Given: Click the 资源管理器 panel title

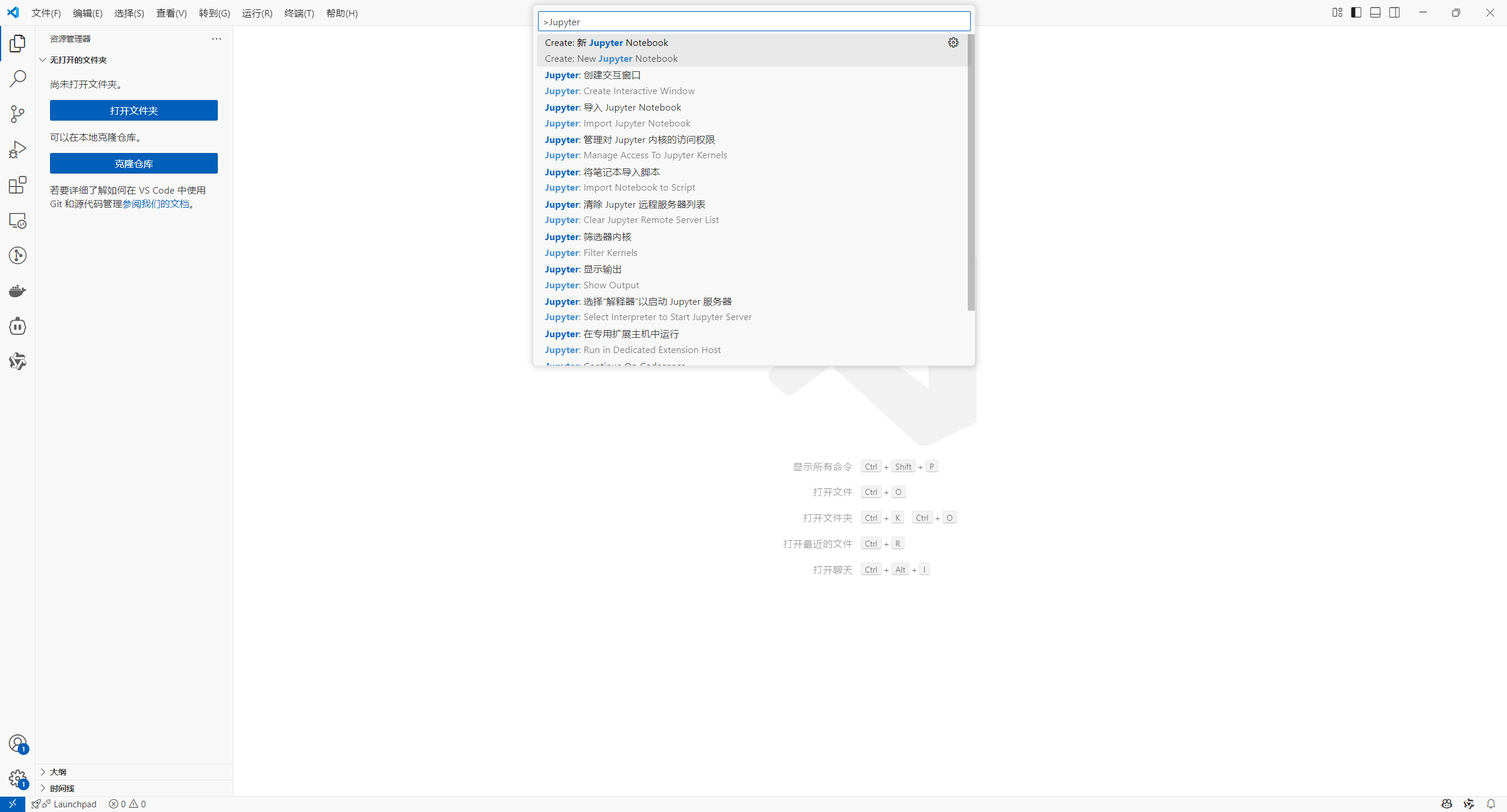Looking at the screenshot, I should [x=70, y=39].
